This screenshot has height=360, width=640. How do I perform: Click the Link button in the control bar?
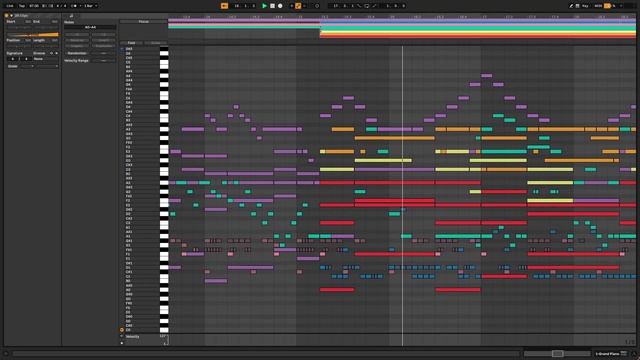10,6
